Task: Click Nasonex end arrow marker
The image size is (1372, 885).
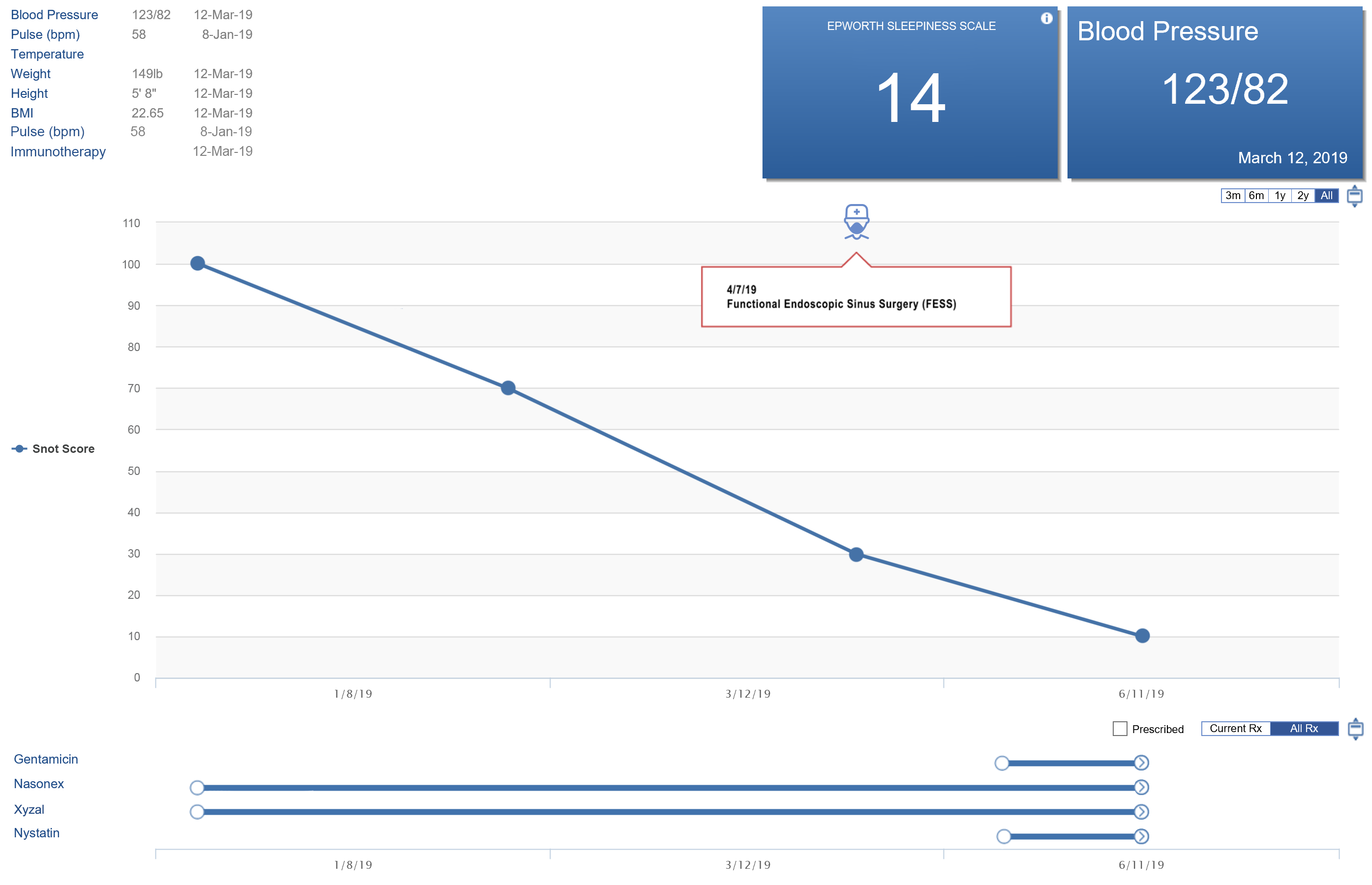Action: (1141, 787)
